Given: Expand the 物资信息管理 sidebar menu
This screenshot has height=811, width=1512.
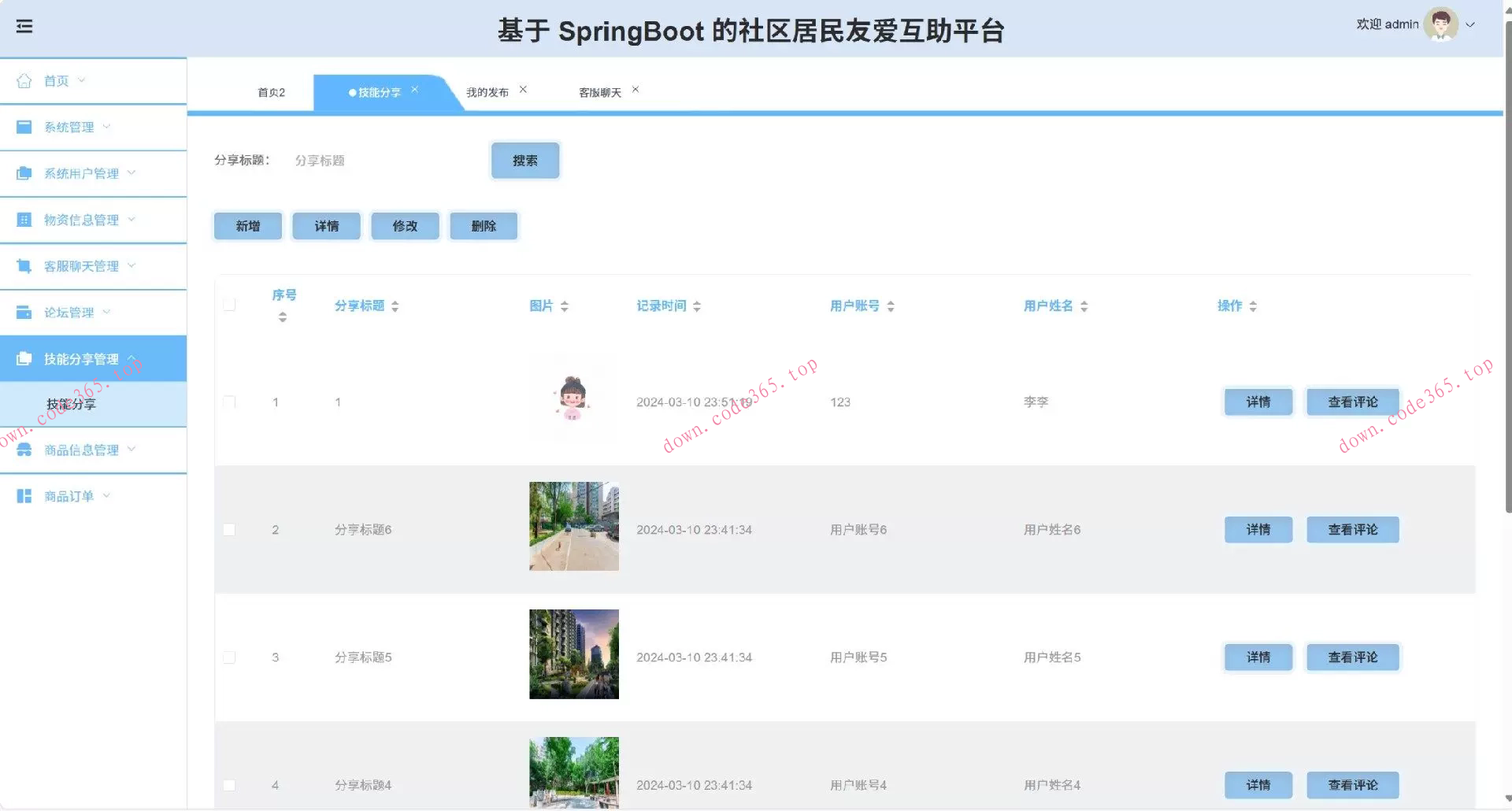Looking at the screenshot, I should click(x=132, y=220).
